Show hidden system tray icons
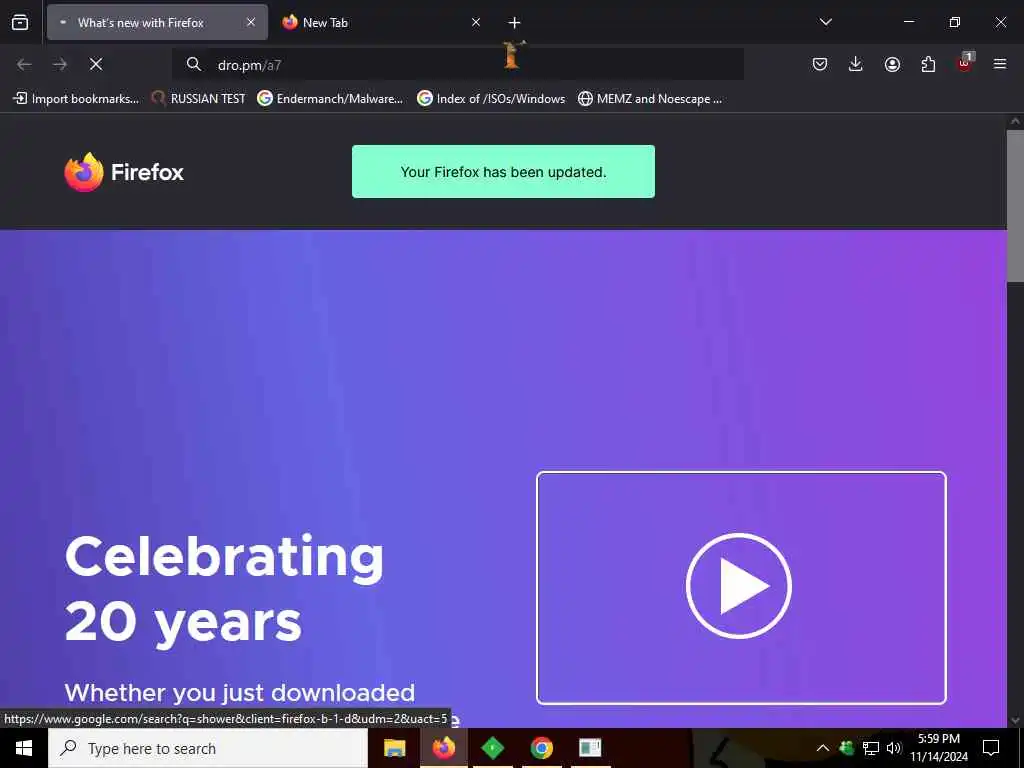Viewport: 1024px width, 768px height. point(823,748)
